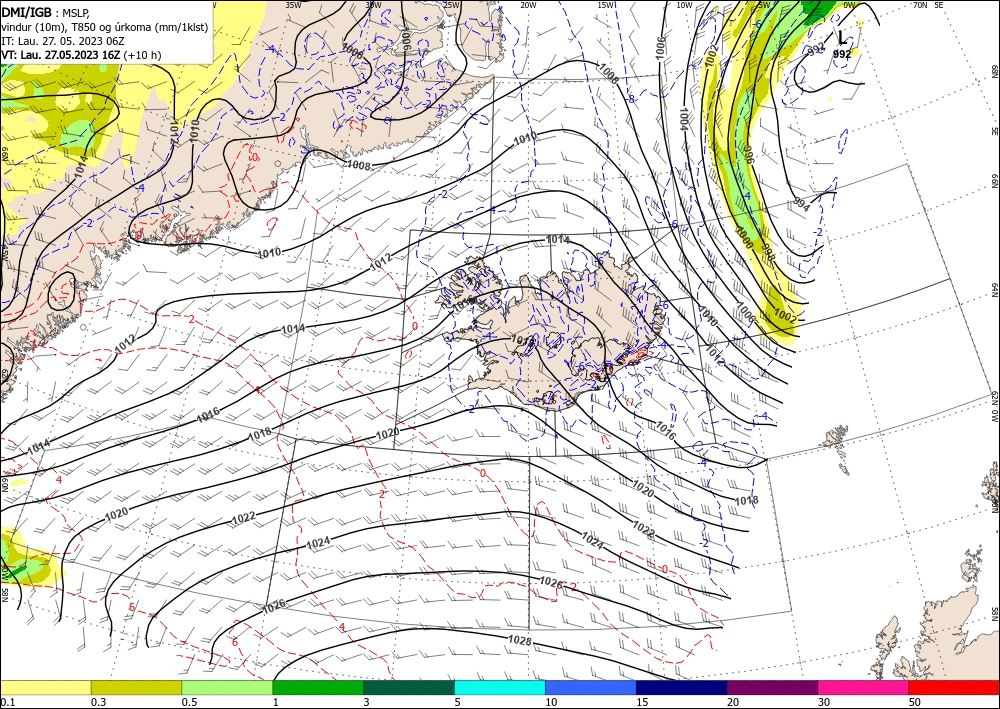Click the legend value "10"
Image resolution: width=1000 pixels, height=709 pixels.
[x=551, y=702]
